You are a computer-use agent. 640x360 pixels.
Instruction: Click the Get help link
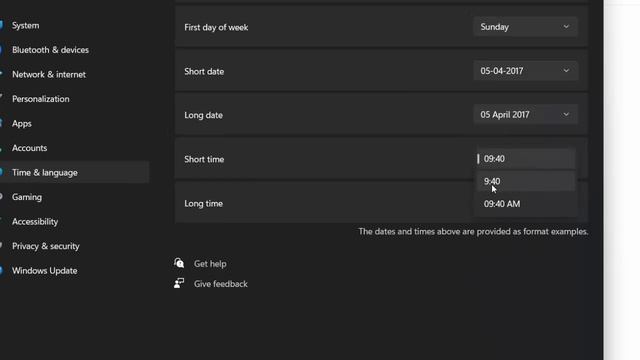(210, 264)
